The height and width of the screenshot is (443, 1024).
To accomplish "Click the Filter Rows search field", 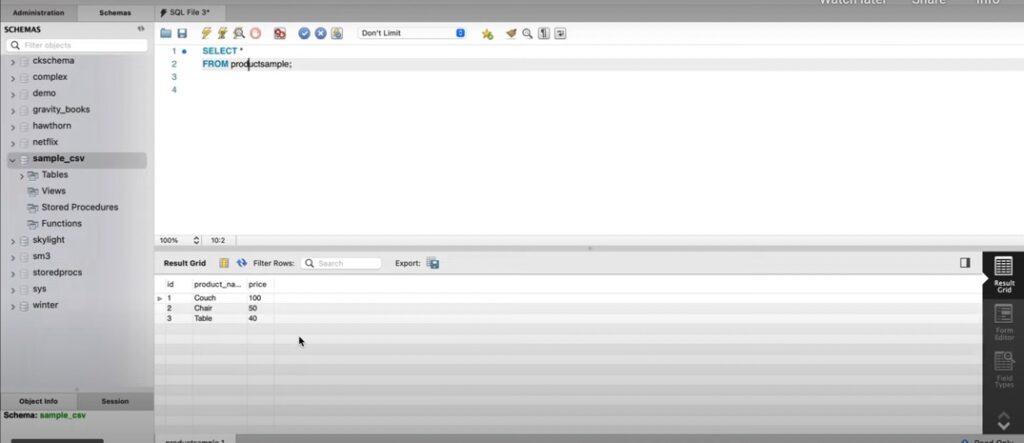I will tap(341, 263).
